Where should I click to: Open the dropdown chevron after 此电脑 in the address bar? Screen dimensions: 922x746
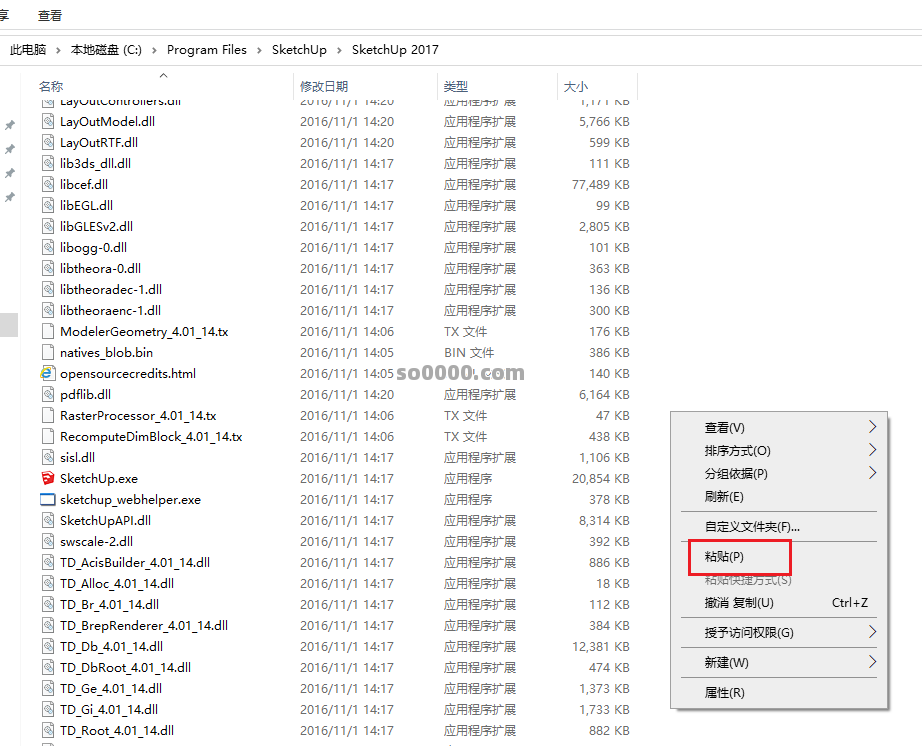[58, 51]
